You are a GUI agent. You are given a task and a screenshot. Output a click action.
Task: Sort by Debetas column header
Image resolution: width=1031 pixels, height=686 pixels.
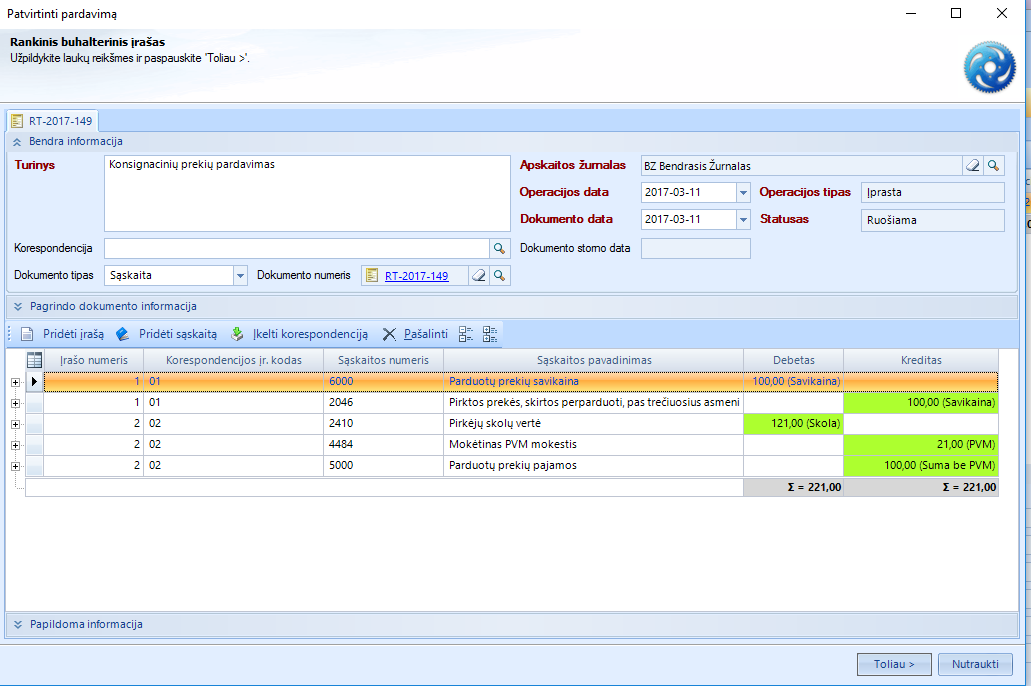click(x=794, y=360)
